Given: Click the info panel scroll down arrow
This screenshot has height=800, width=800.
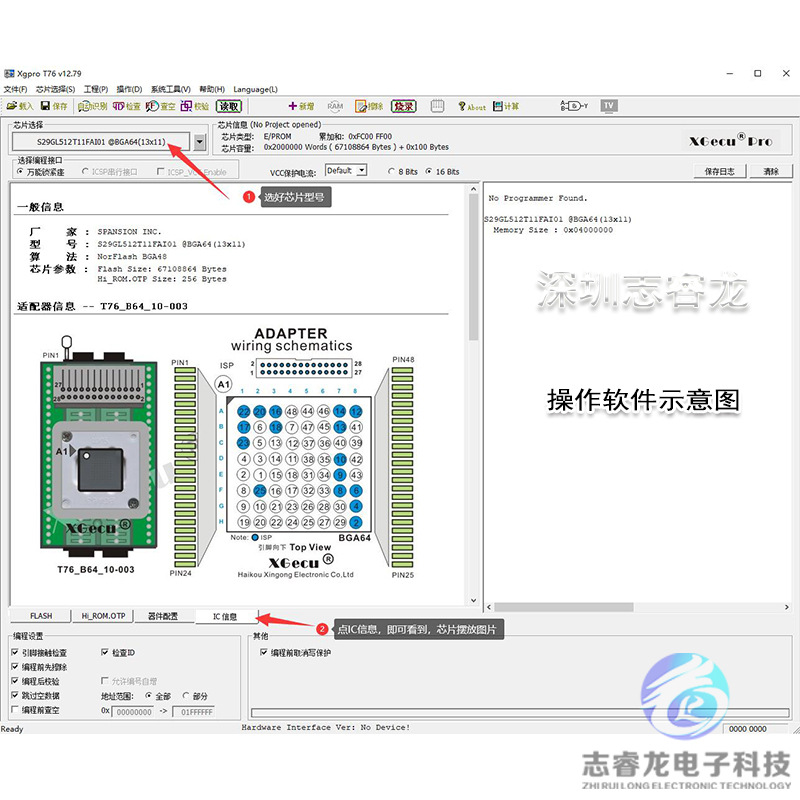Looking at the screenshot, I should [473, 600].
